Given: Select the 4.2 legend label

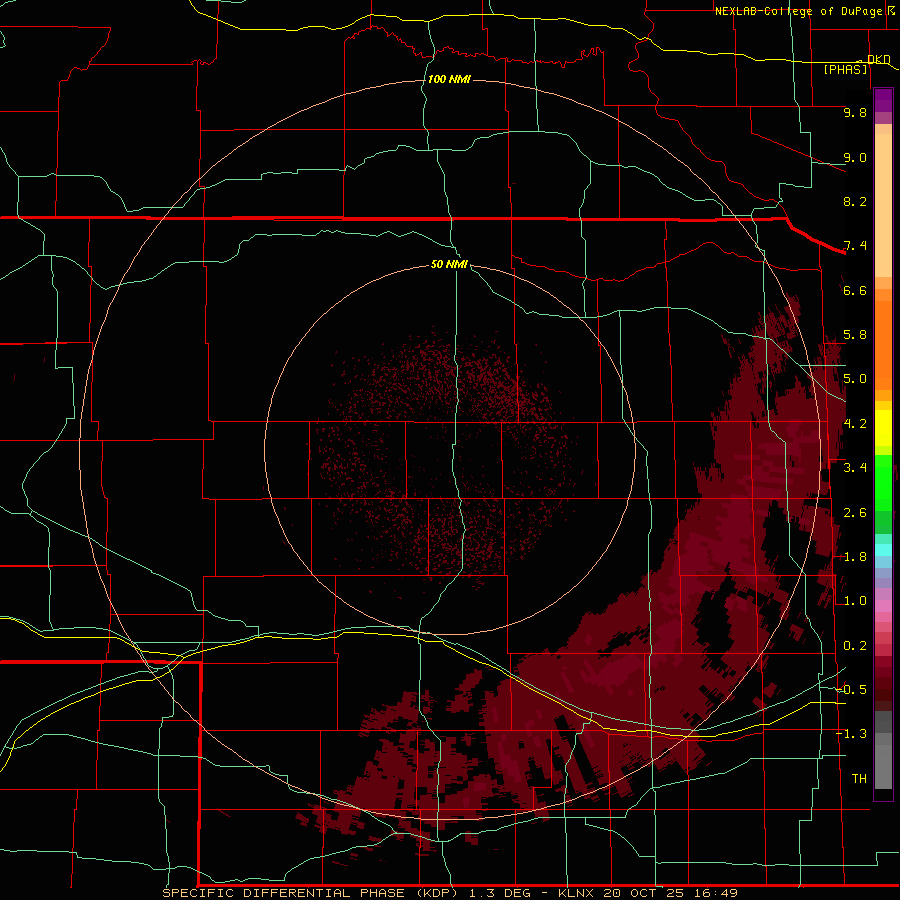Looking at the screenshot, I should point(855,424).
